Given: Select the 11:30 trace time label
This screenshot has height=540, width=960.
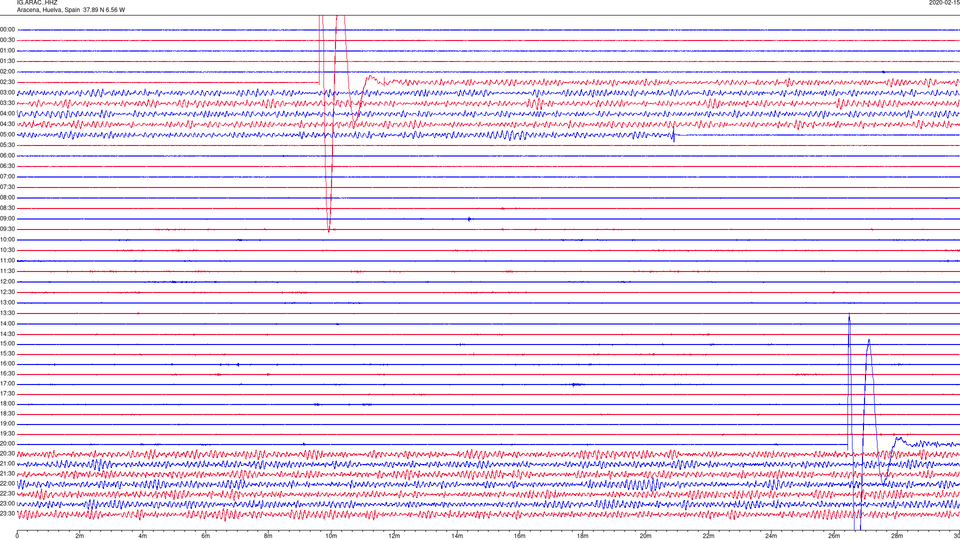Looking at the screenshot, I should tap(7, 271).
